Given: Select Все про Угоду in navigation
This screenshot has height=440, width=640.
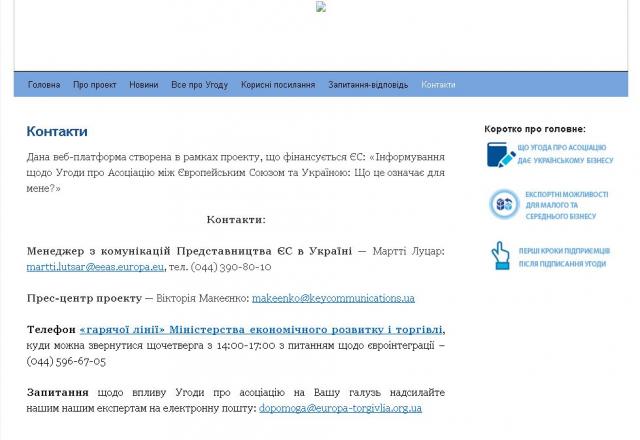Looking at the screenshot, I should 199,85.
